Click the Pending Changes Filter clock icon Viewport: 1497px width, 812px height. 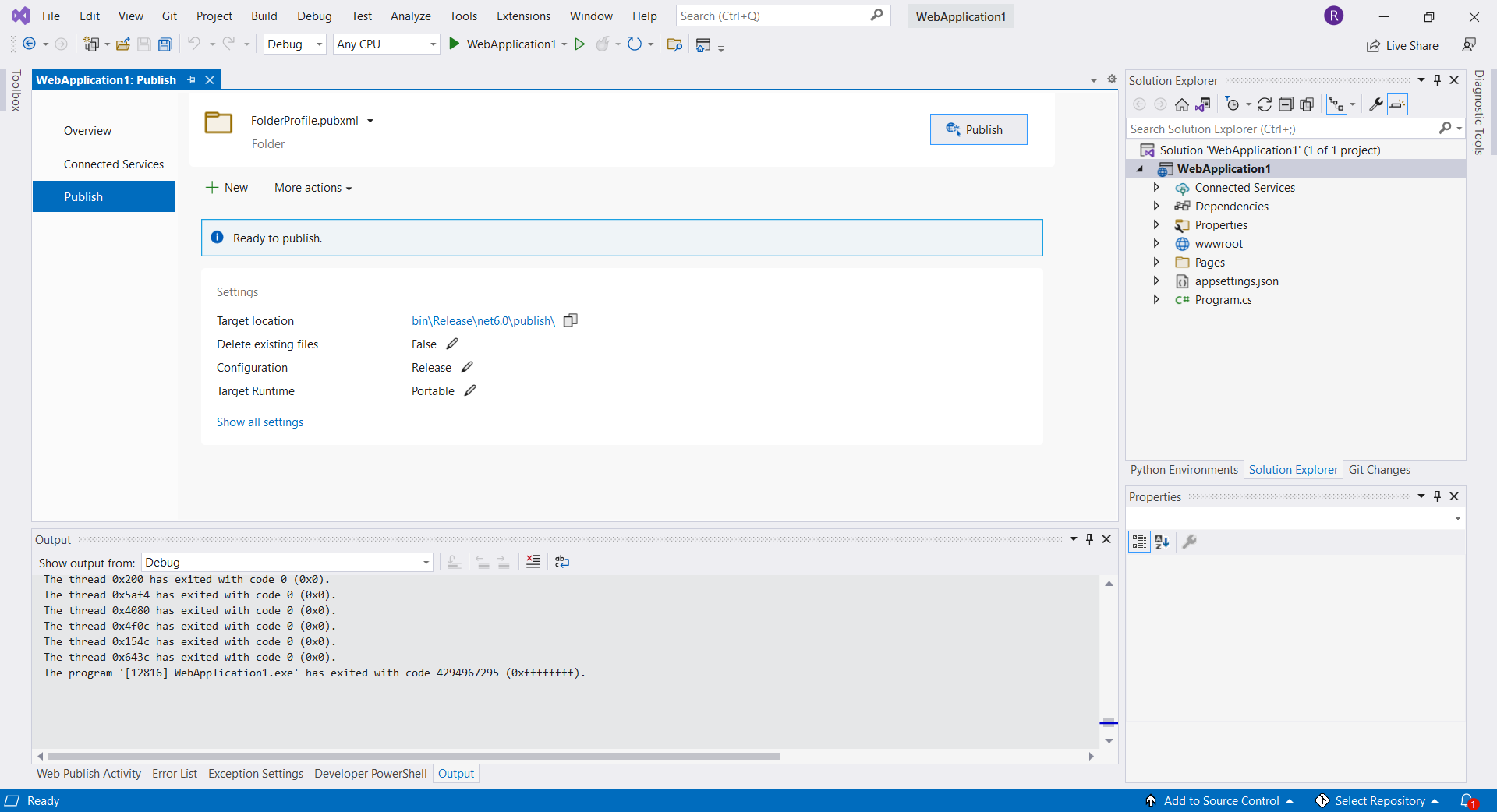1232,104
